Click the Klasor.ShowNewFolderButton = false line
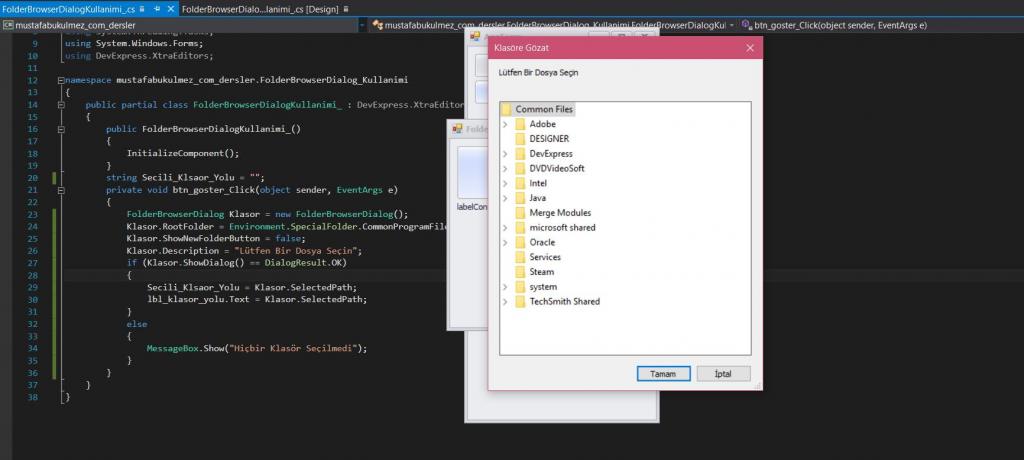This screenshot has width=1024, height=460. coord(216,238)
